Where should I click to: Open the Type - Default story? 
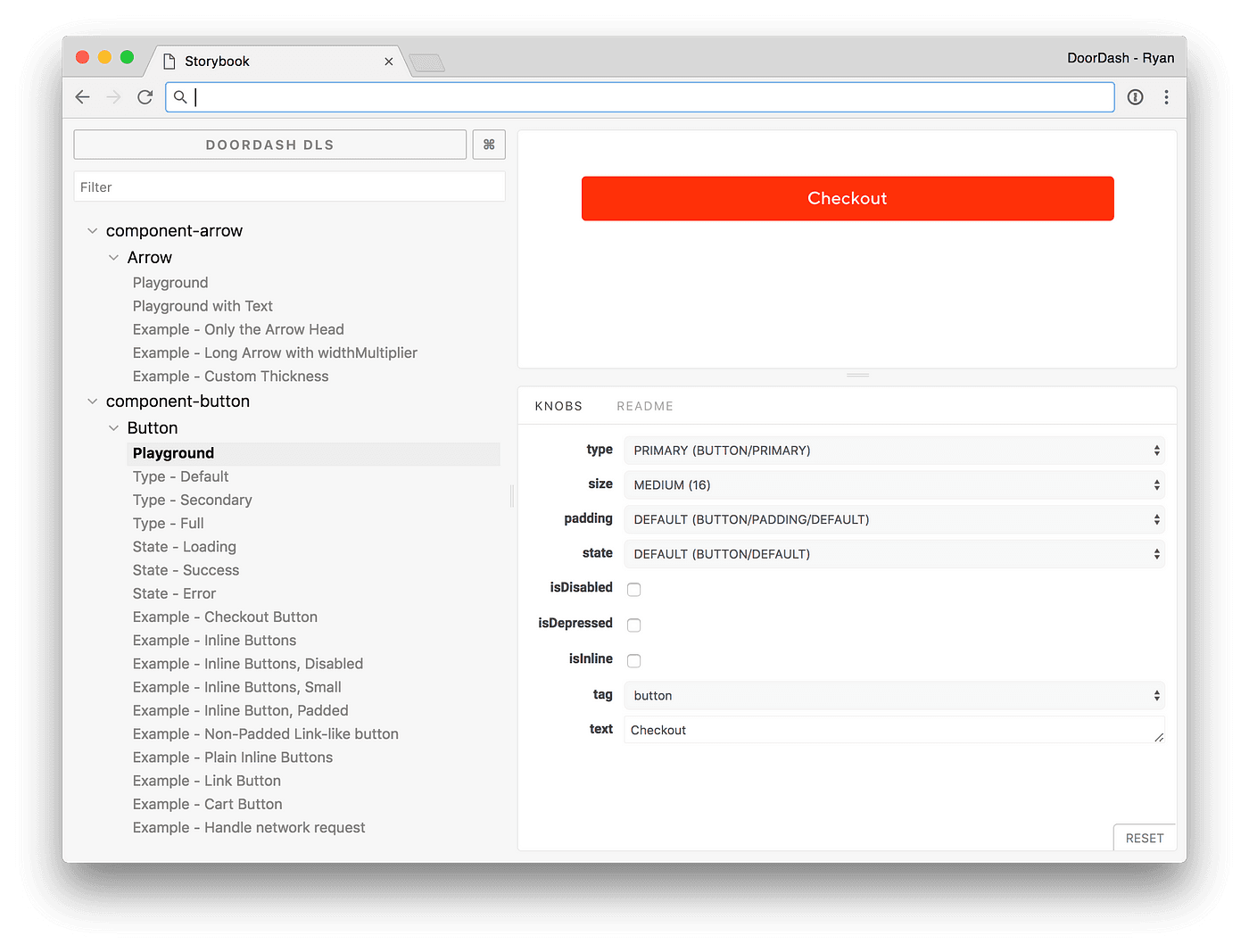point(180,476)
